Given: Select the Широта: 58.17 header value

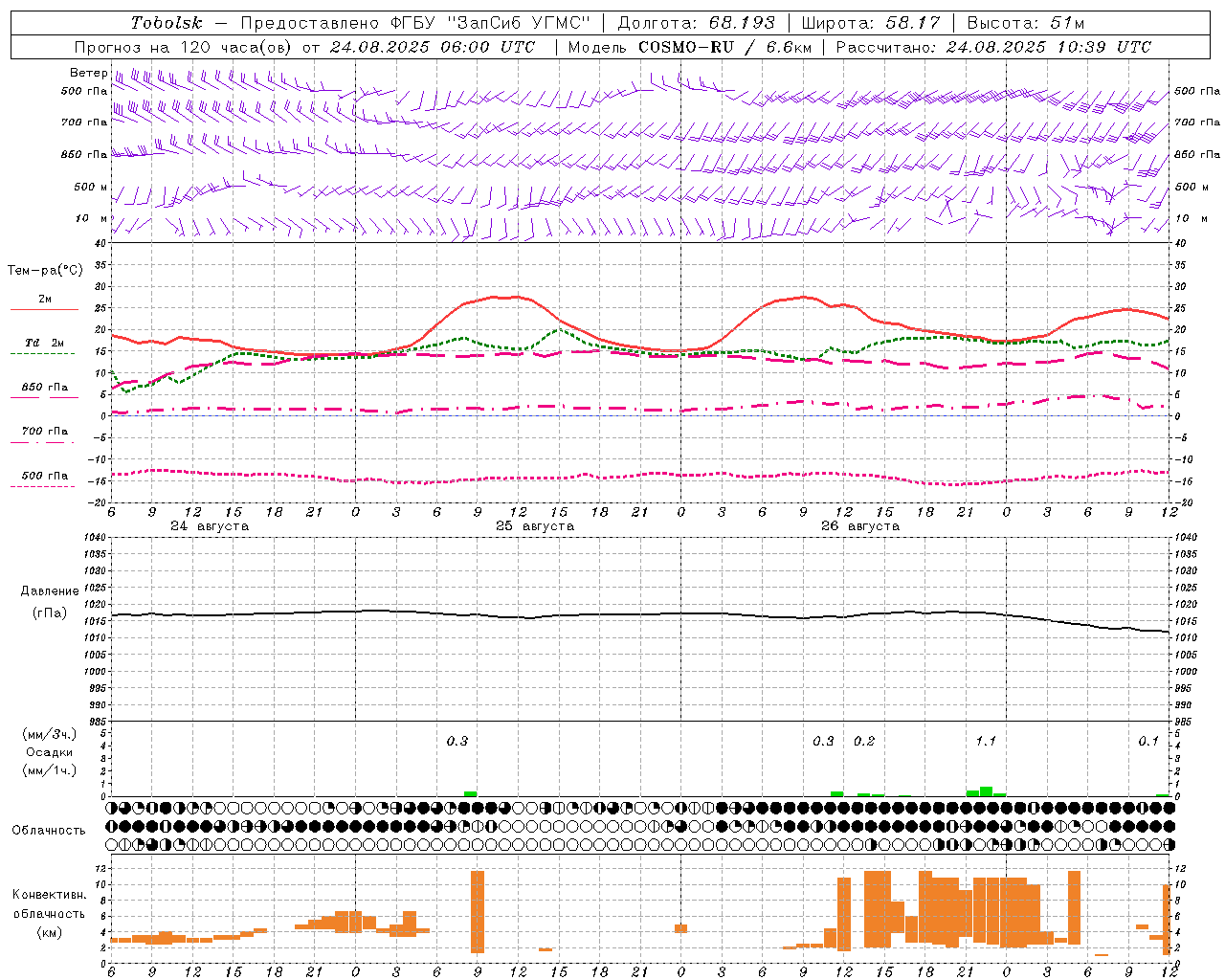Looking at the screenshot, I should click(x=871, y=23).
